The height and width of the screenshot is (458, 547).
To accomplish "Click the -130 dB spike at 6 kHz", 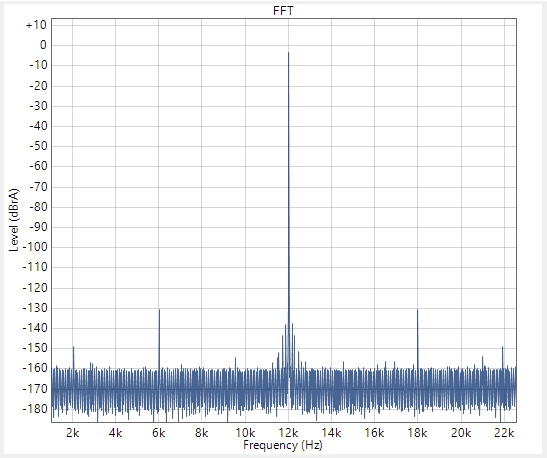I will (159, 338).
